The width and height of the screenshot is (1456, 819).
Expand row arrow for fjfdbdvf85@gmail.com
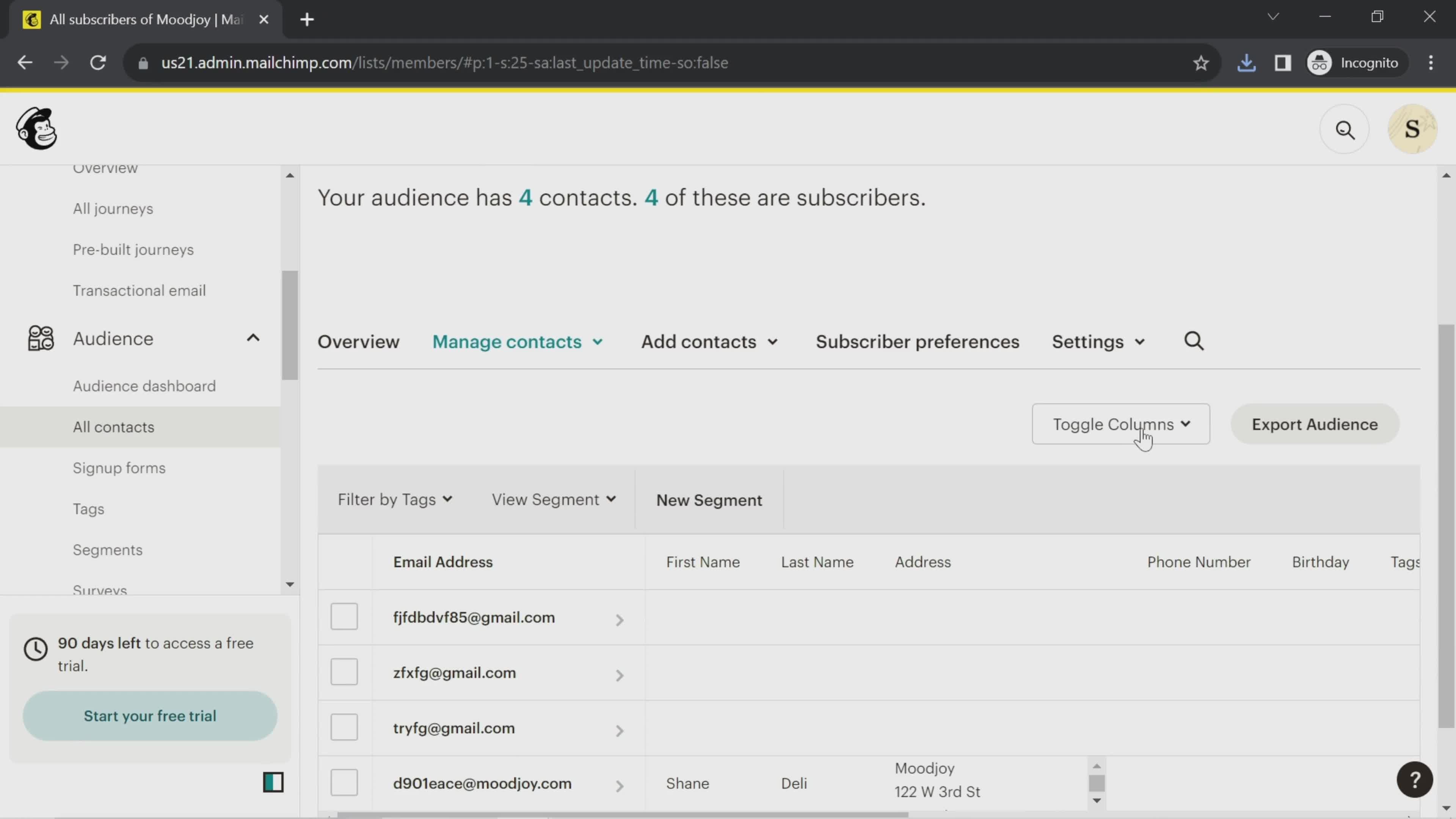coord(620,621)
